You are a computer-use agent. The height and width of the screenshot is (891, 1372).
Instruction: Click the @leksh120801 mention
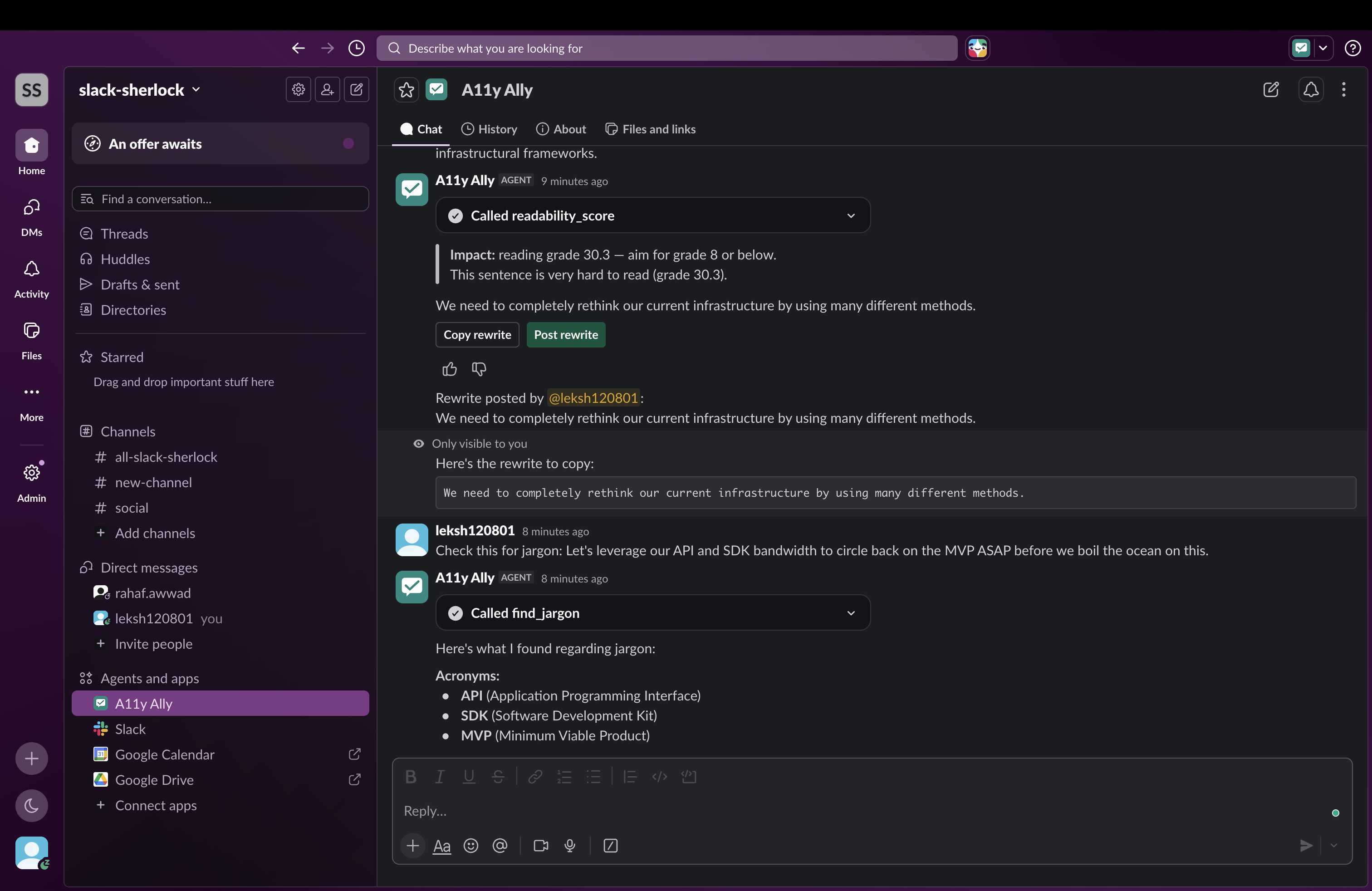593,398
